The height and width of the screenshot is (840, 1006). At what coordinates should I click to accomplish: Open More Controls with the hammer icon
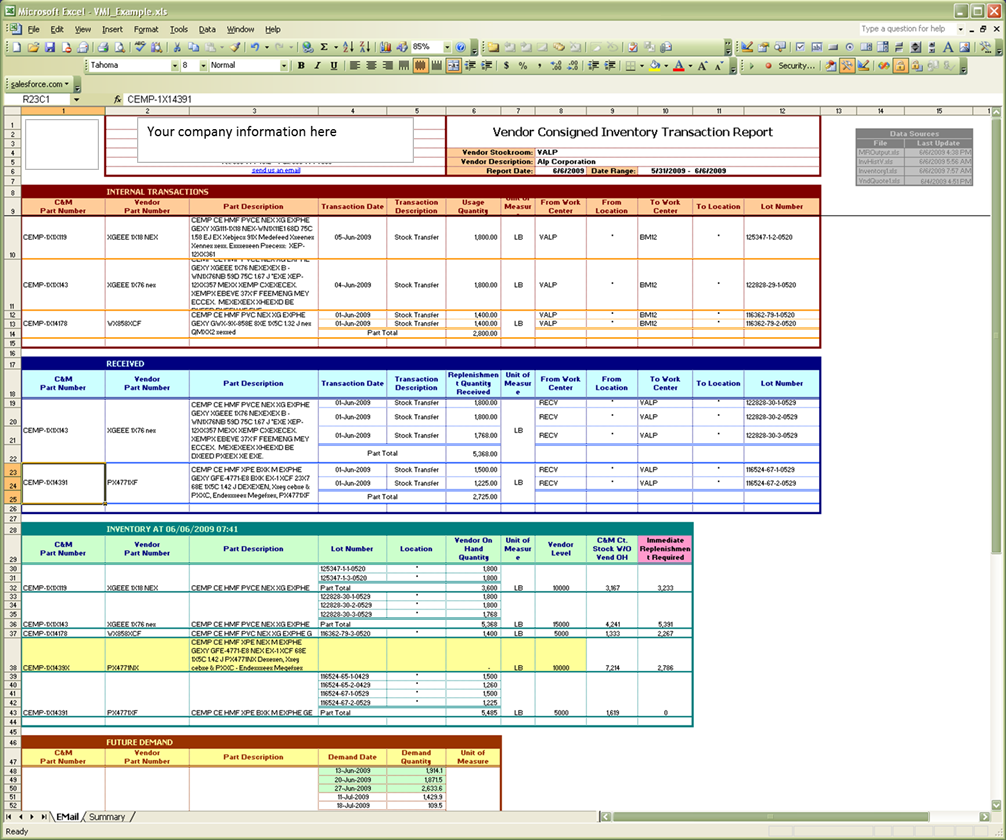click(985, 47)
